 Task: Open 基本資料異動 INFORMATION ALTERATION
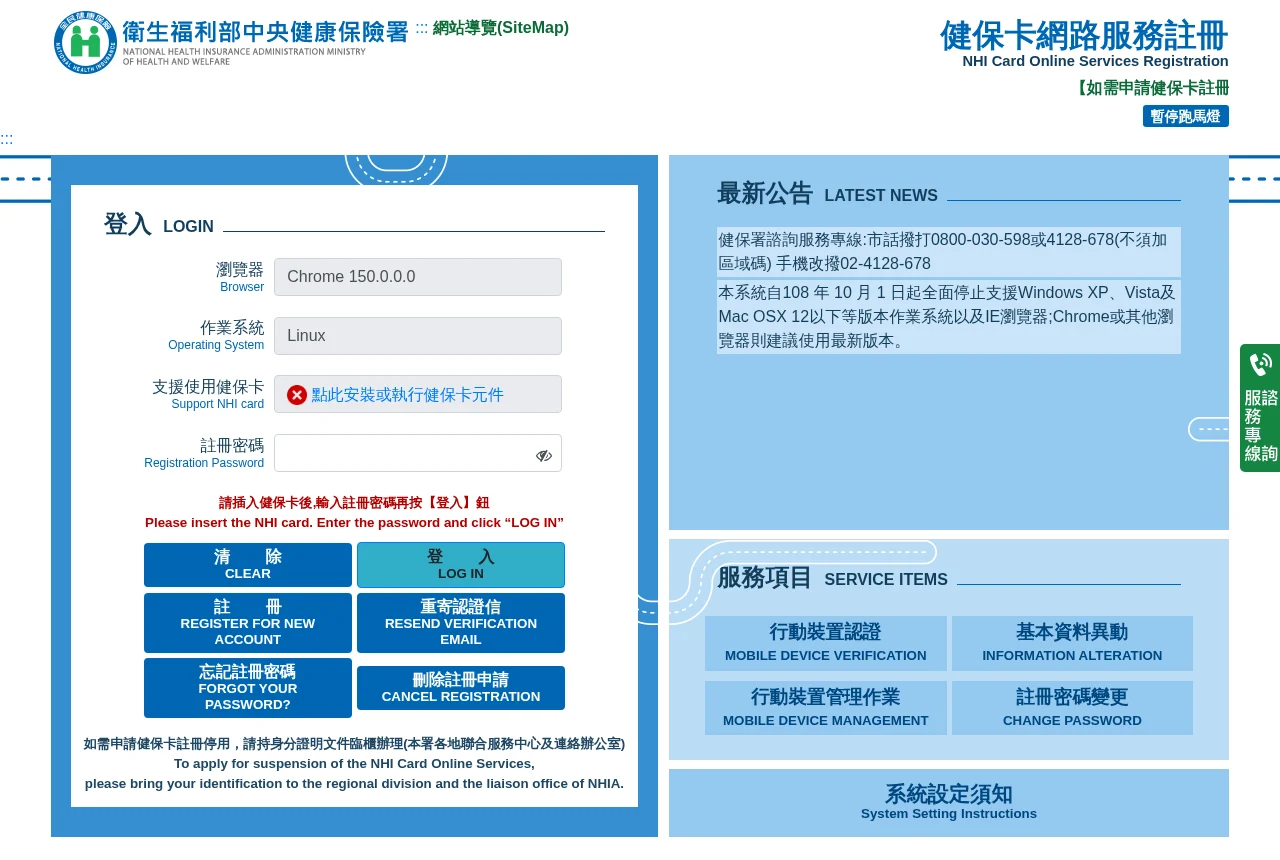(1072, 644)
